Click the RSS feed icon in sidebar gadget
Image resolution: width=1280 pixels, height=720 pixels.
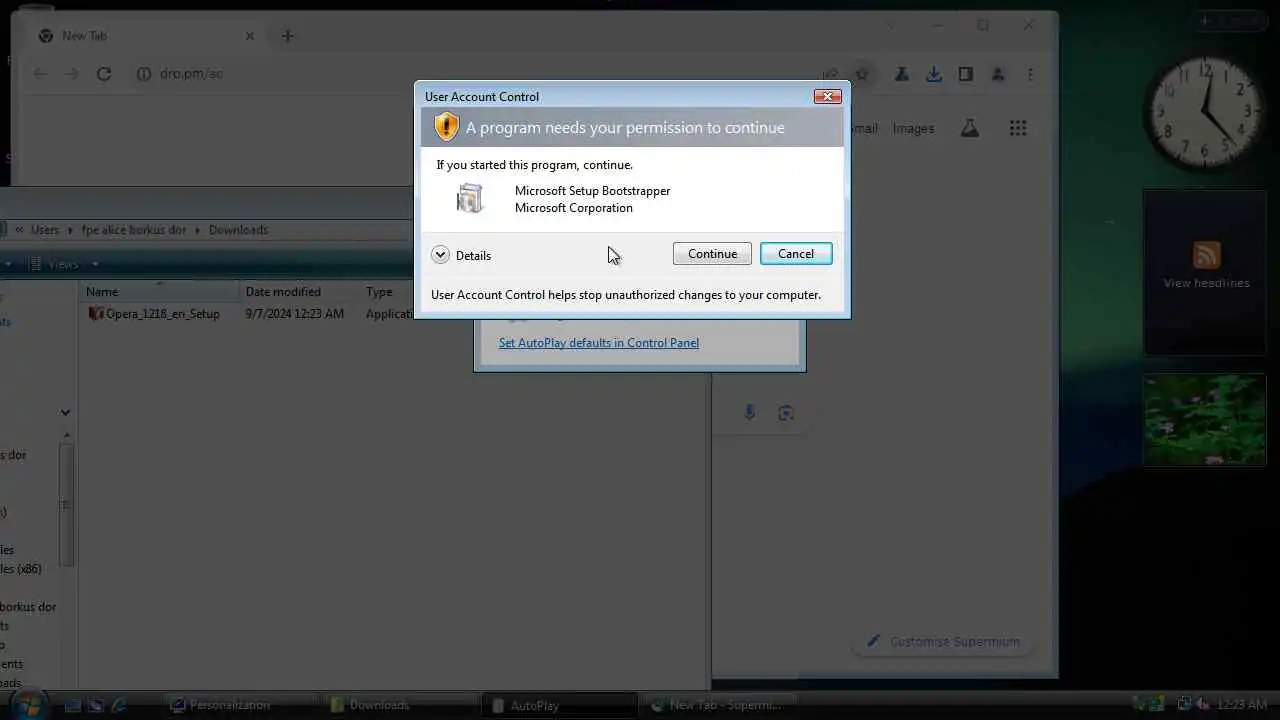tap(1206, 254)
